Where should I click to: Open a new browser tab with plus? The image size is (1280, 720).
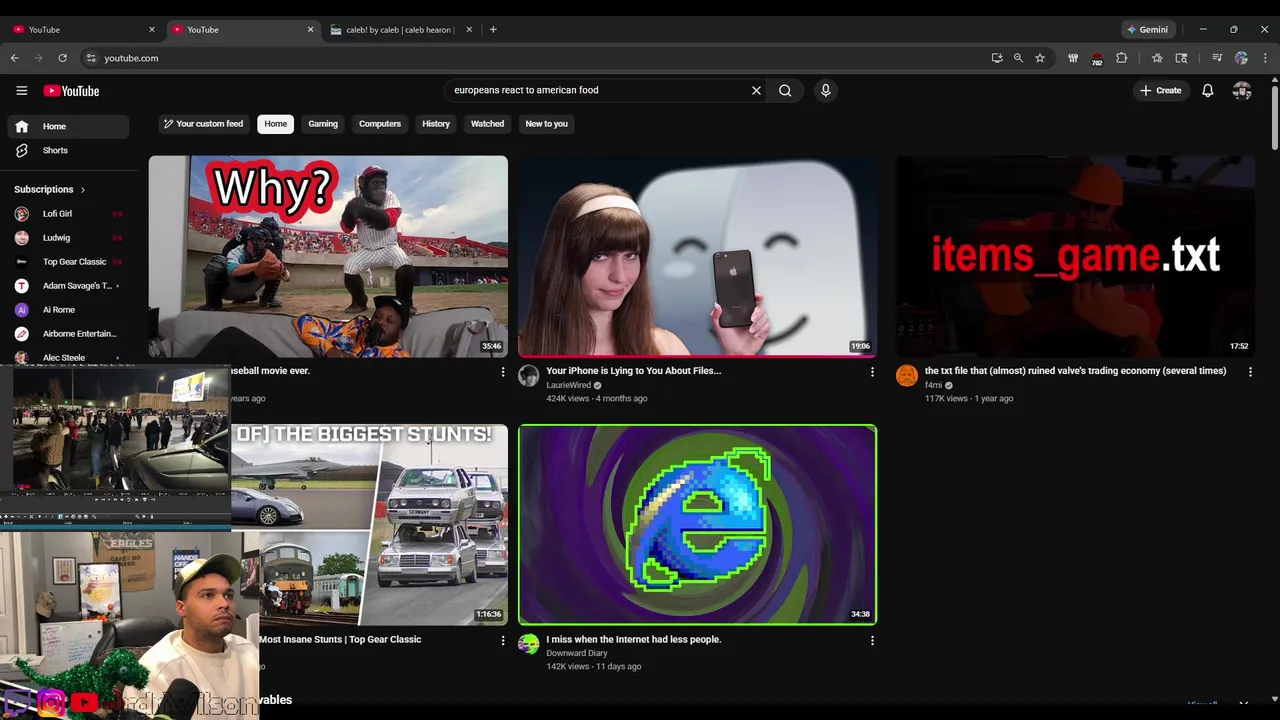(493, 29)
